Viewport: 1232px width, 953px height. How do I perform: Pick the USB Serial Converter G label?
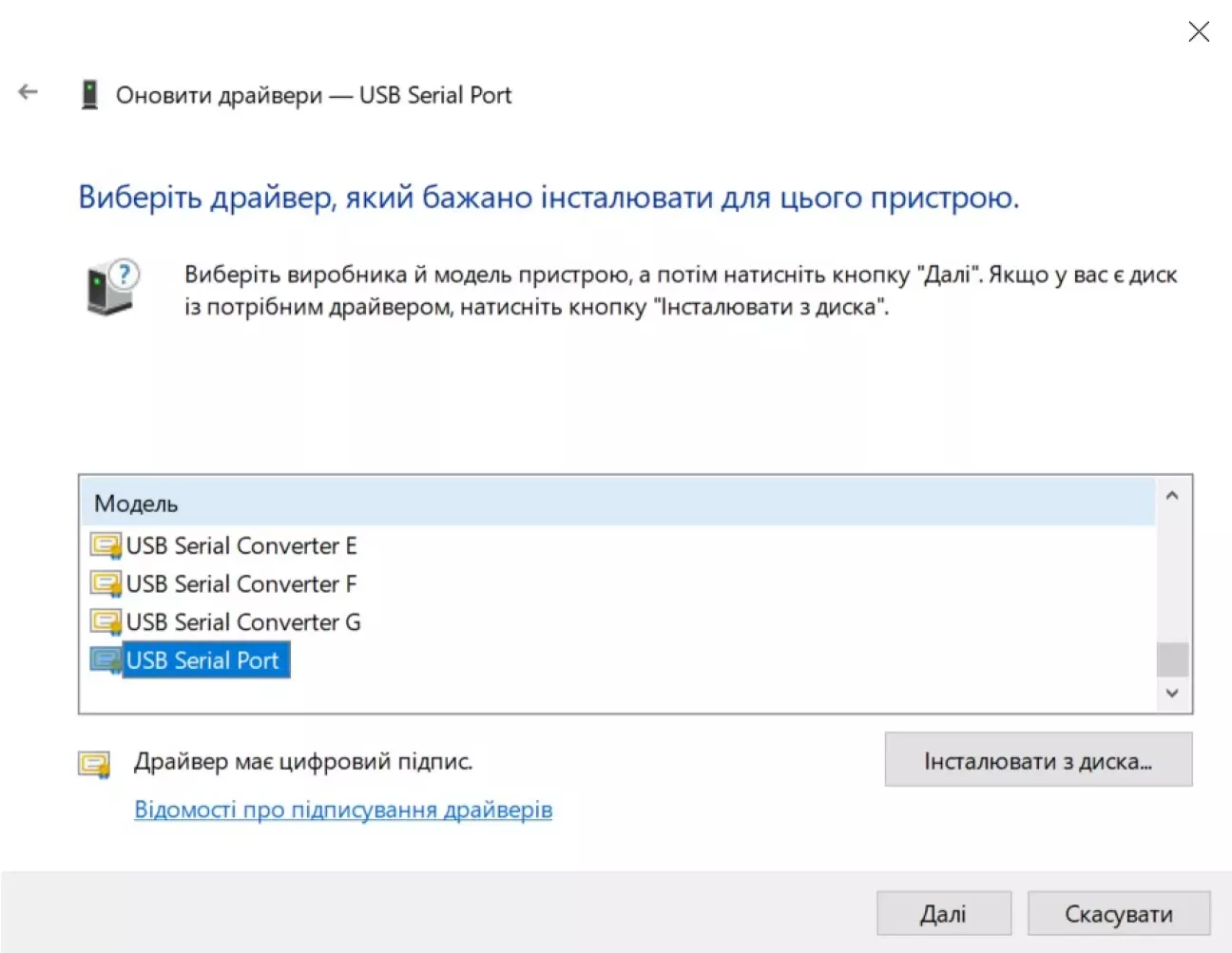click(x=243, y=622)
